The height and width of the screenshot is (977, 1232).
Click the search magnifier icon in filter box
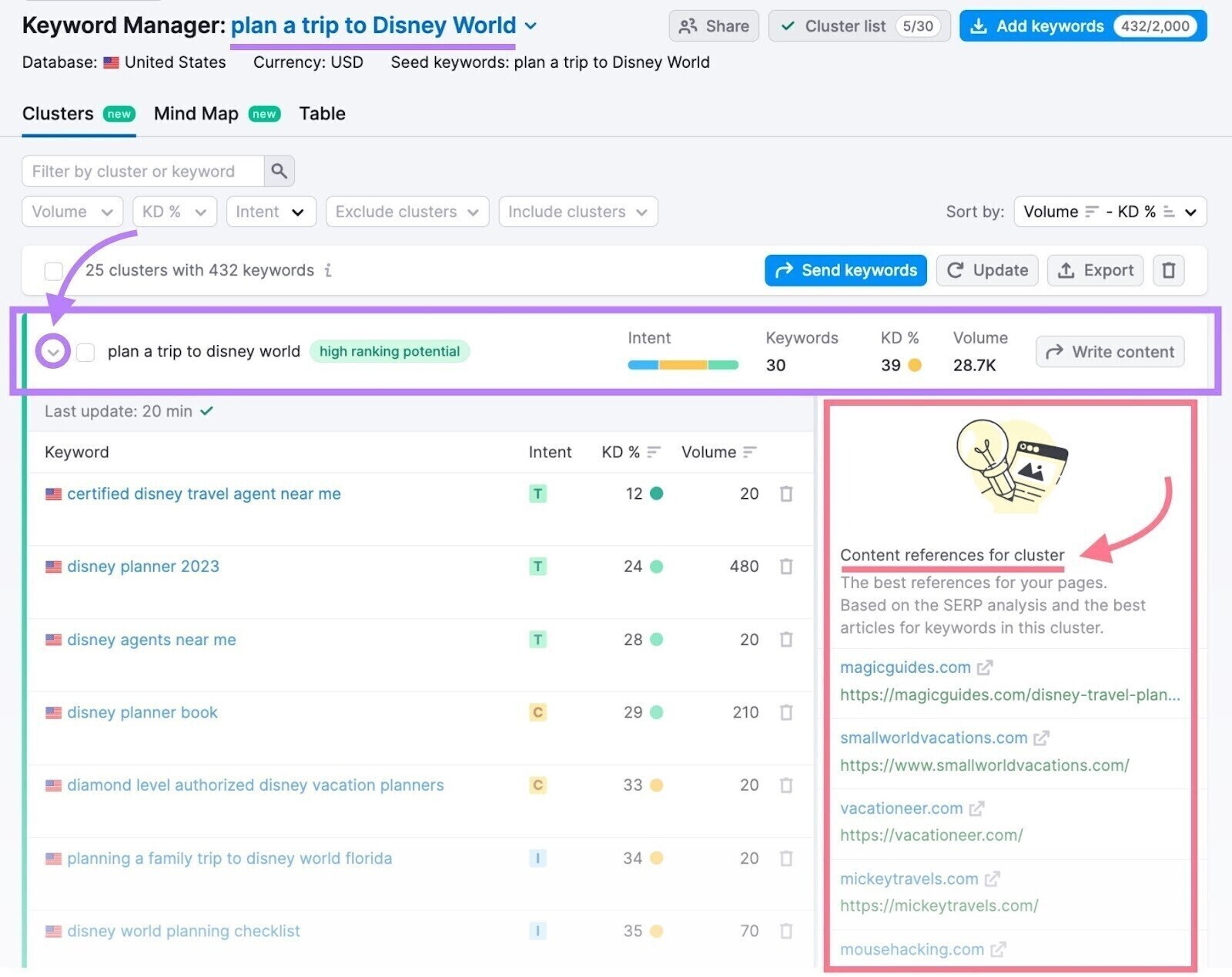click(x=279, y=171)
